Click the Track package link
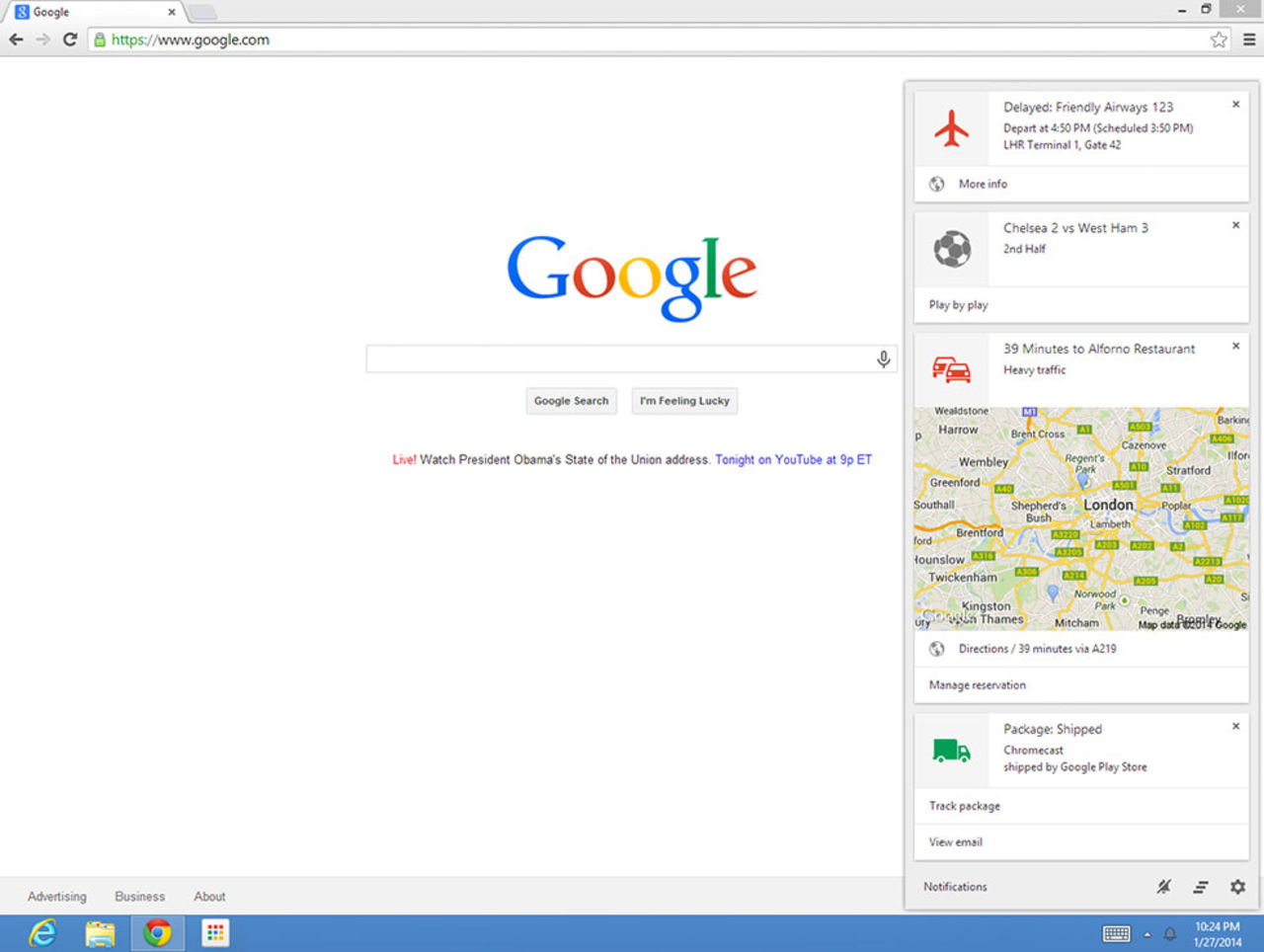This screenshot has width=1264, height=952. click(x=963, y=806)
